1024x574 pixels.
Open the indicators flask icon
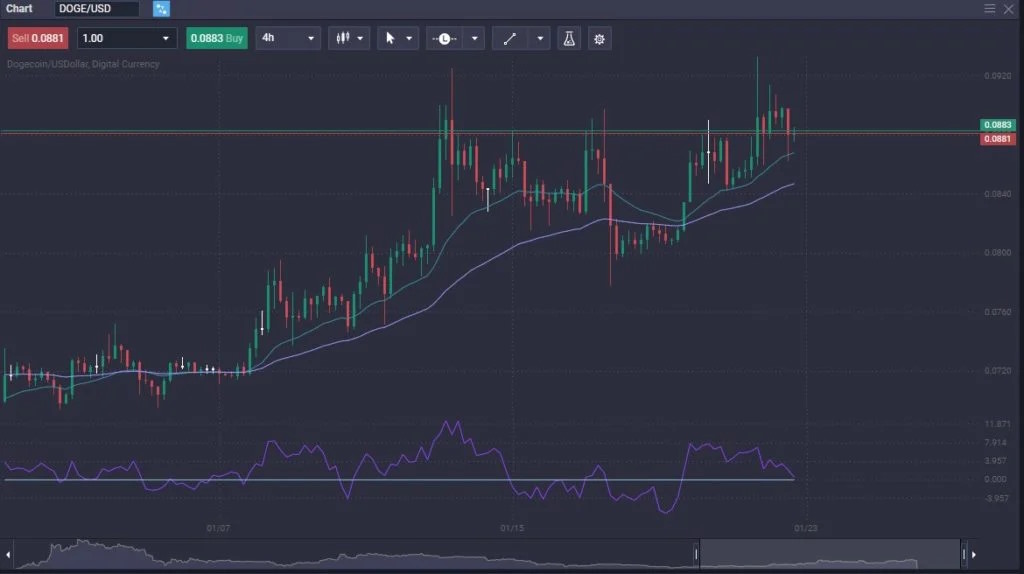pos(569,39)
